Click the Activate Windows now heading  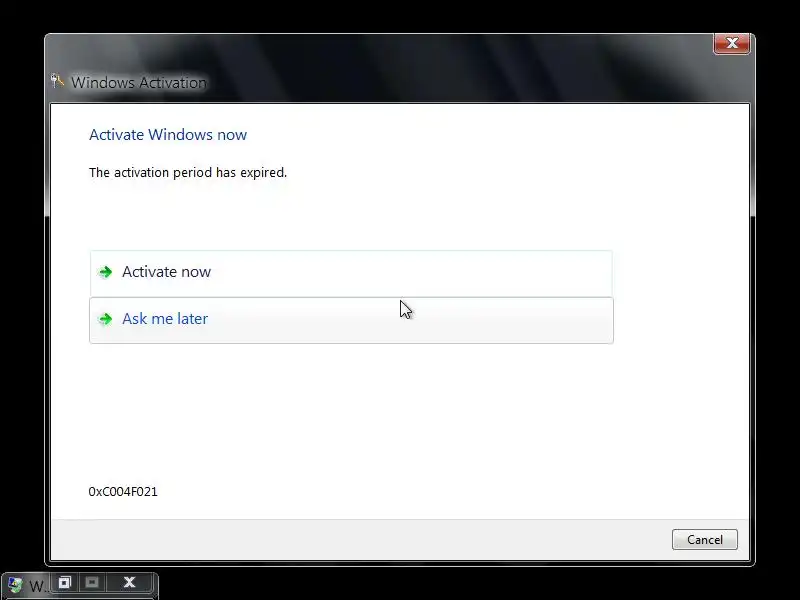coord(168,135)
